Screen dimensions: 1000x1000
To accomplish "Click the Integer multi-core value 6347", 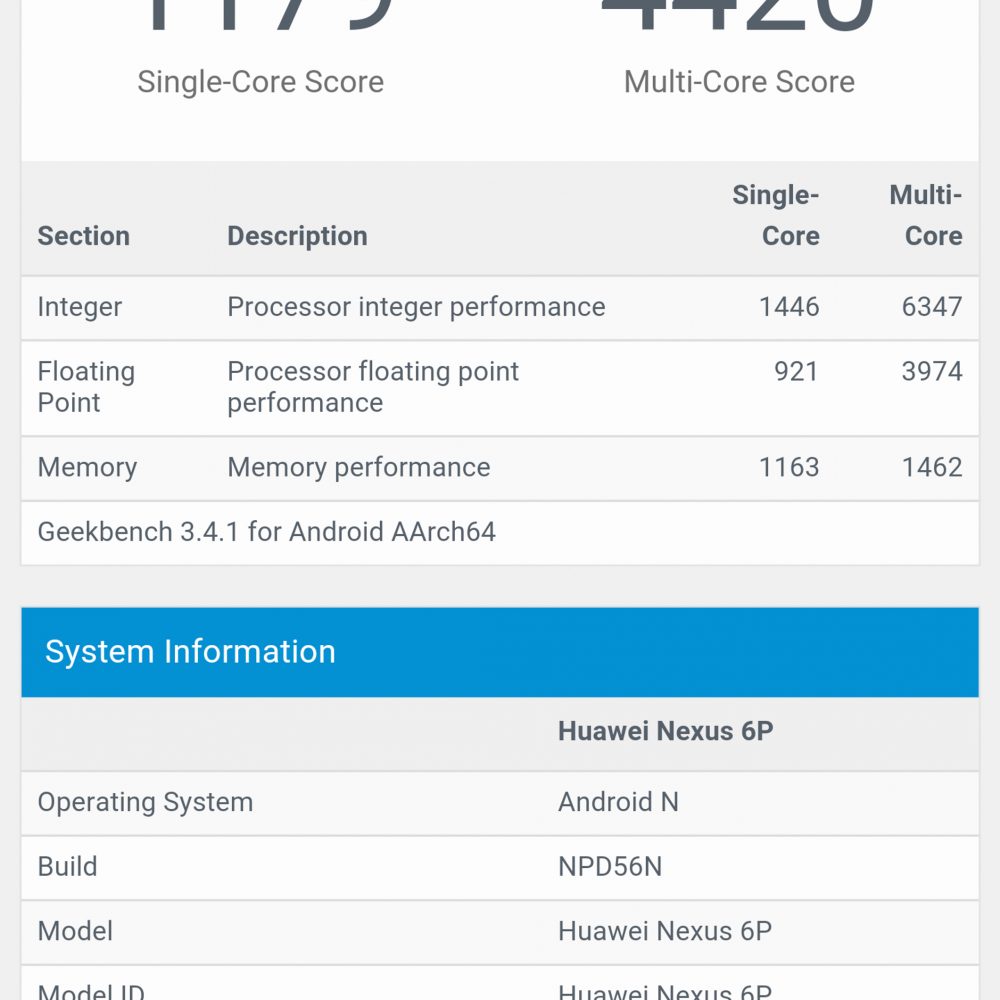I will [932, 307].
